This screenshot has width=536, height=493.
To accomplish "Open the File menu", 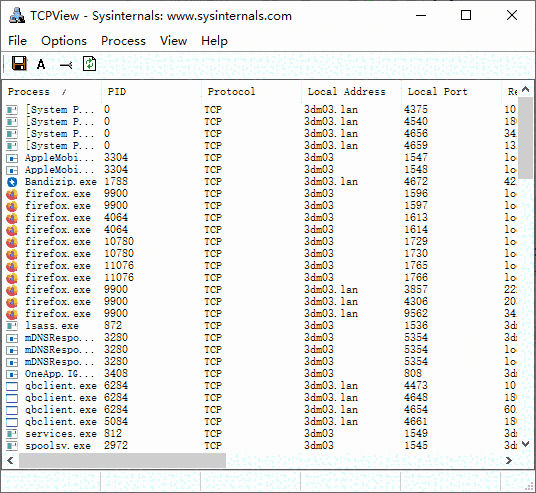I will pos(17,41).
